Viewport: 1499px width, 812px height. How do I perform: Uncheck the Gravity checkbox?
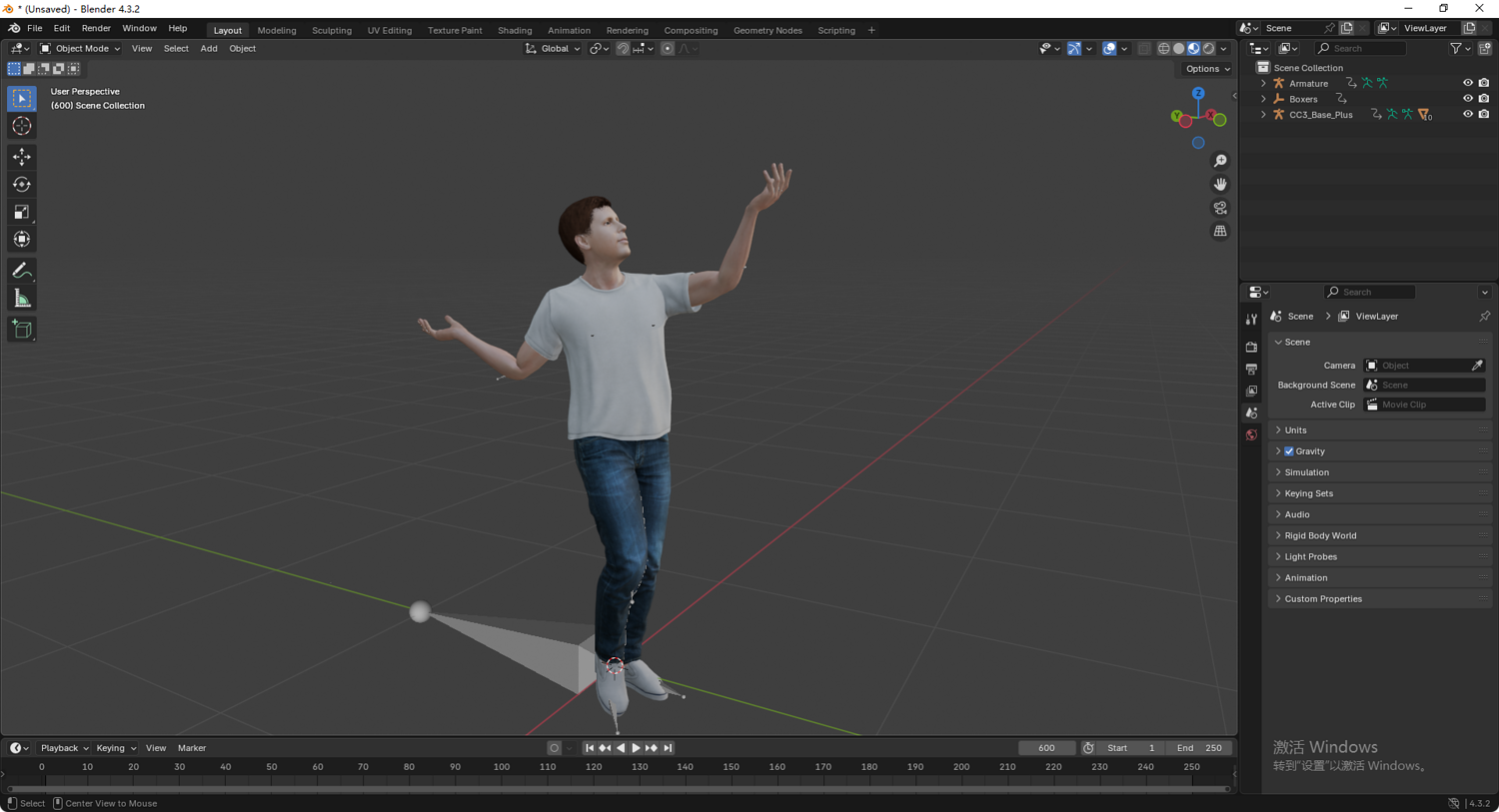[1289, 451]
